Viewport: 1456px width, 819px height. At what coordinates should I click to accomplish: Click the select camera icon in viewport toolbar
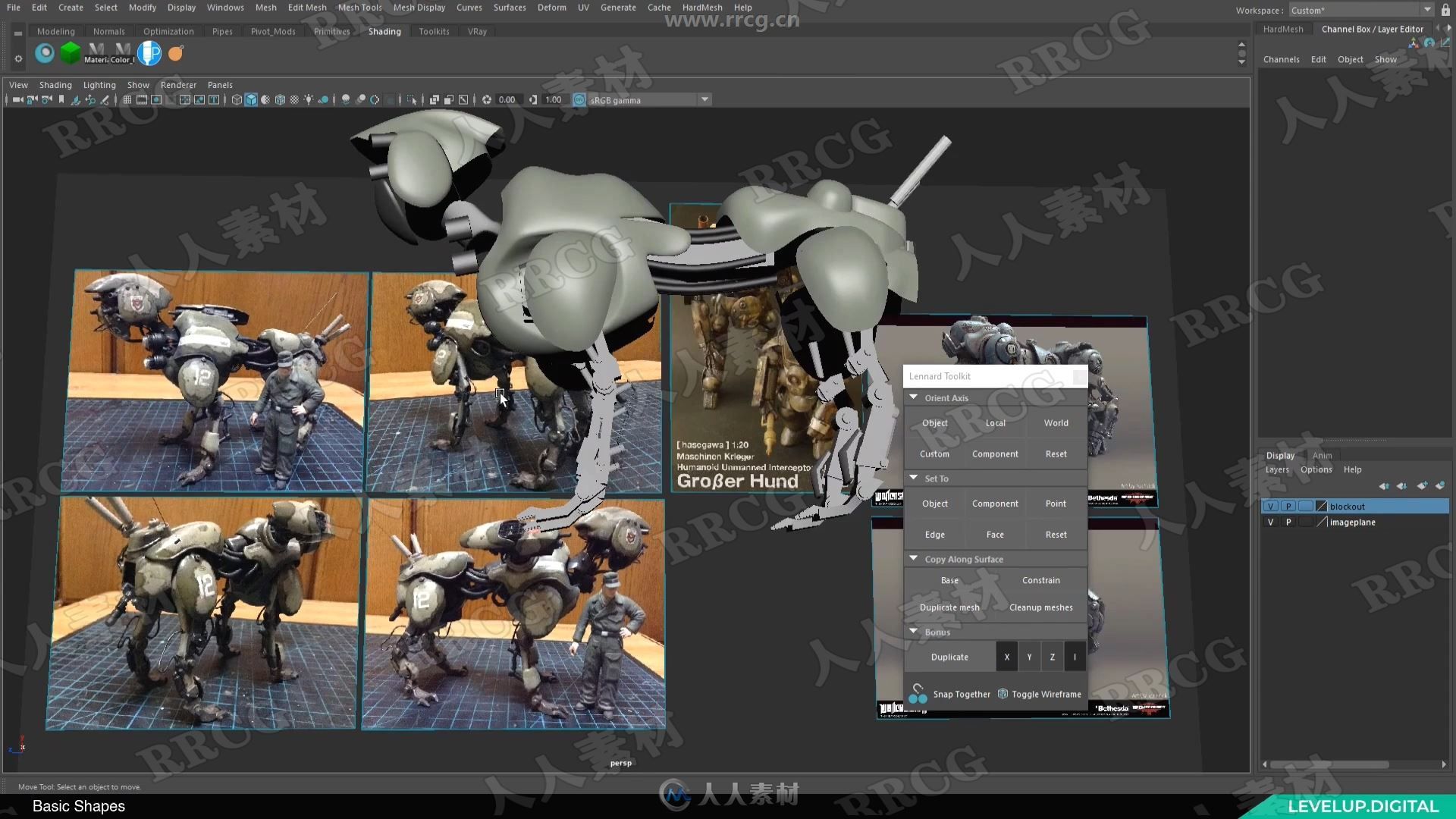[x=17, y=99]
